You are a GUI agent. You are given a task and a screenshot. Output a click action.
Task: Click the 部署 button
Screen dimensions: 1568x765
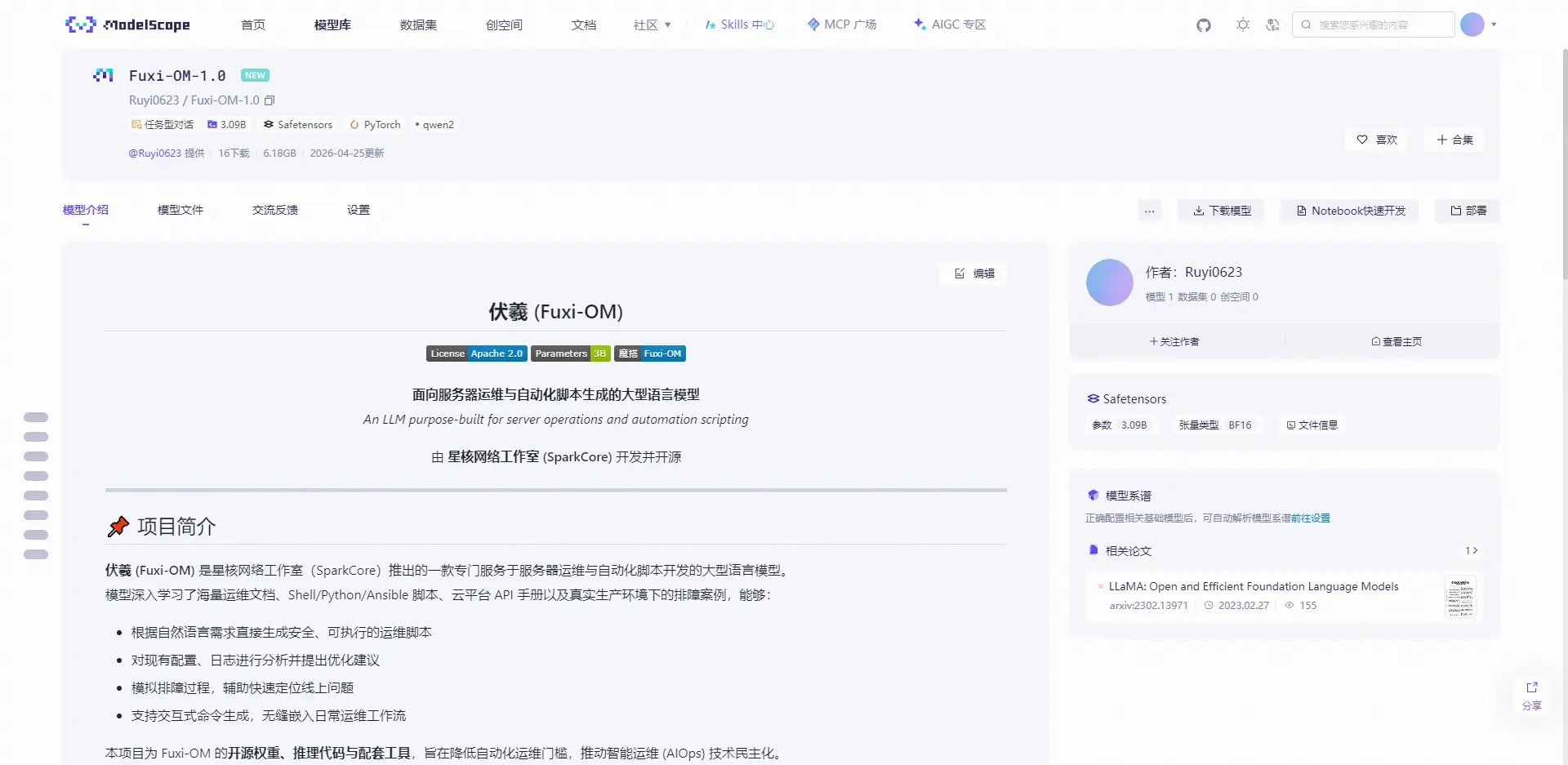[x=1468, y=211]
